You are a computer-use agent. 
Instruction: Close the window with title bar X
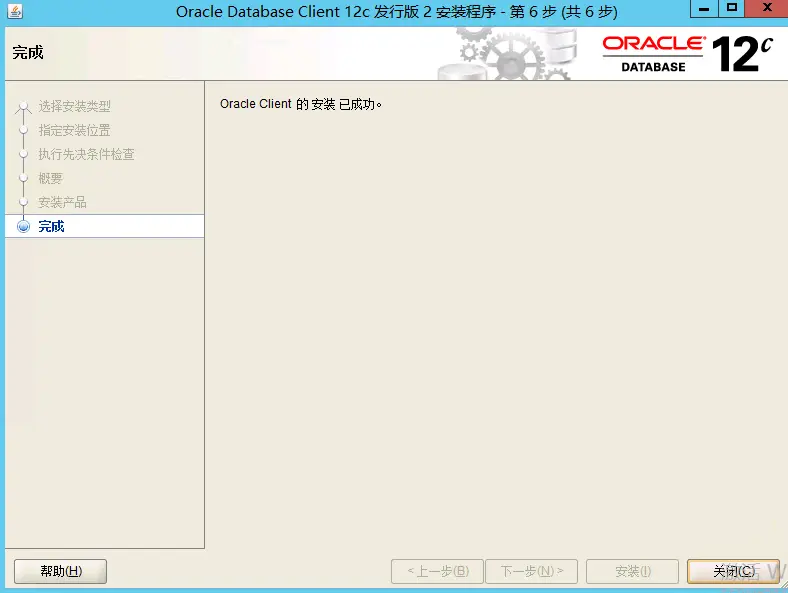(766, 9)
